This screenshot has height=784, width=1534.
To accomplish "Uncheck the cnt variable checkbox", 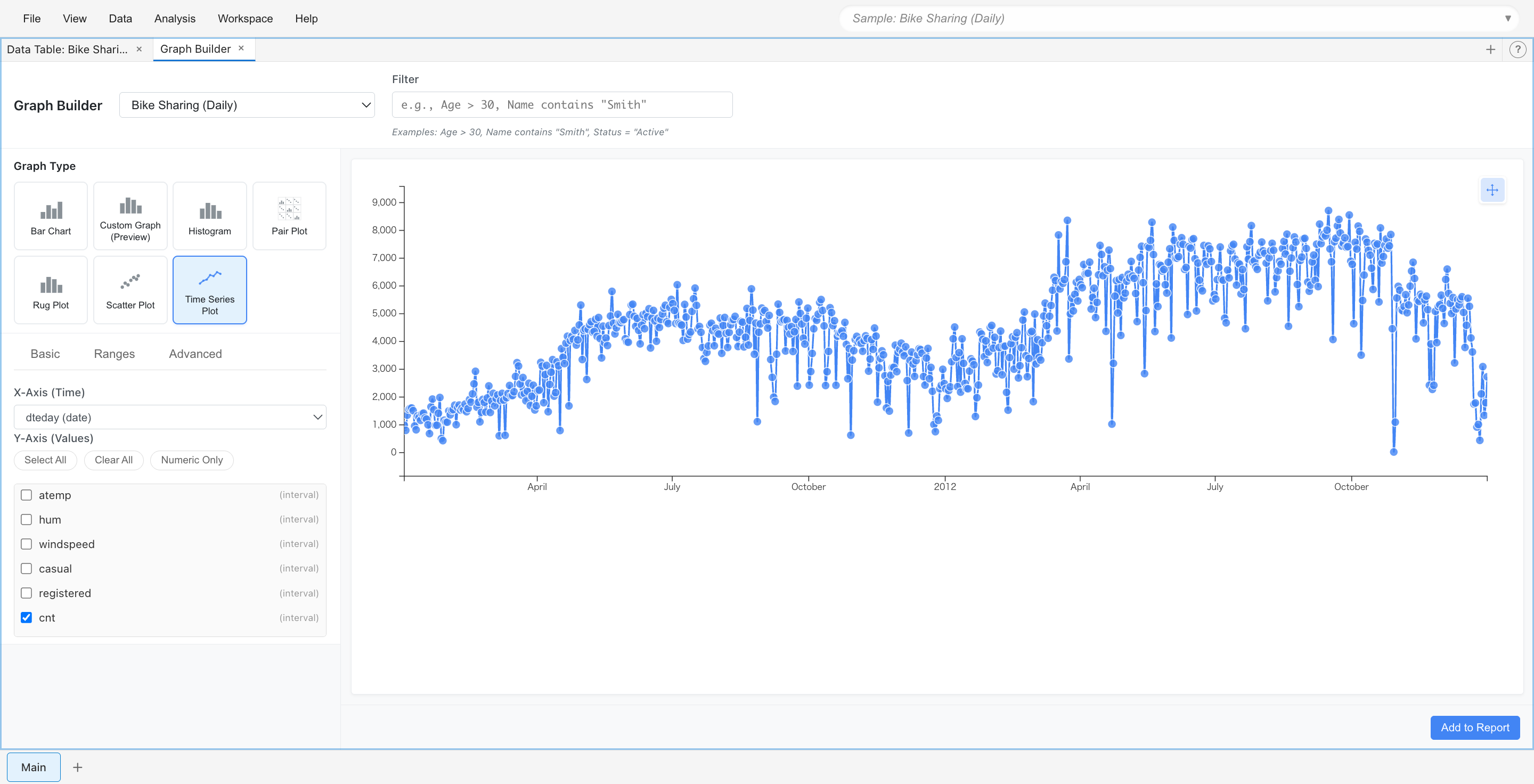I will click(x=26, y=618).
